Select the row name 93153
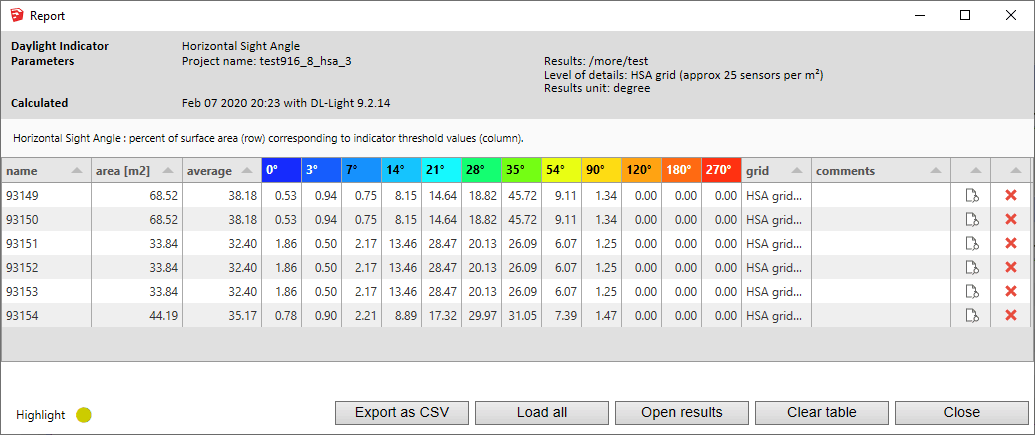Screen dimensions: 1035x435 [x=22, y=291]
